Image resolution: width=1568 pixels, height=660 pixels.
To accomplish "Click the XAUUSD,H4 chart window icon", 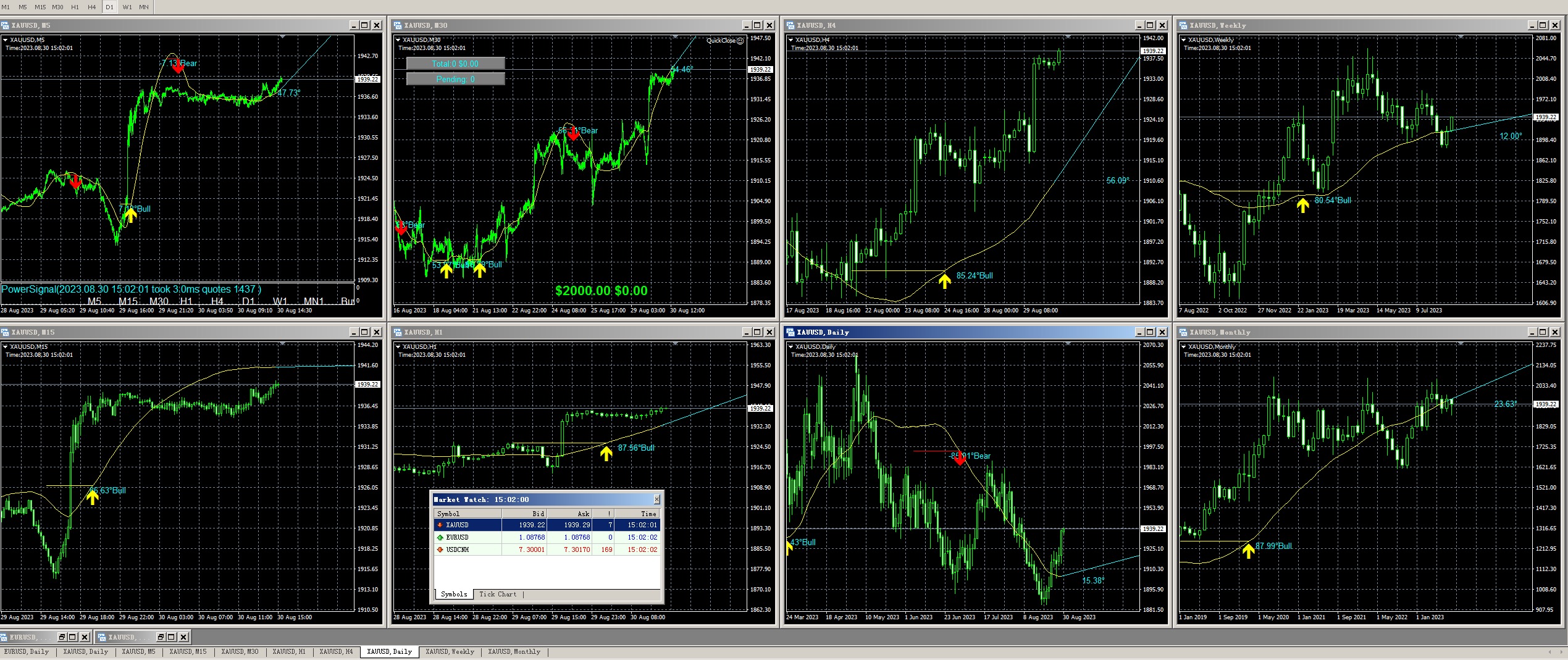I will (790, 25).
